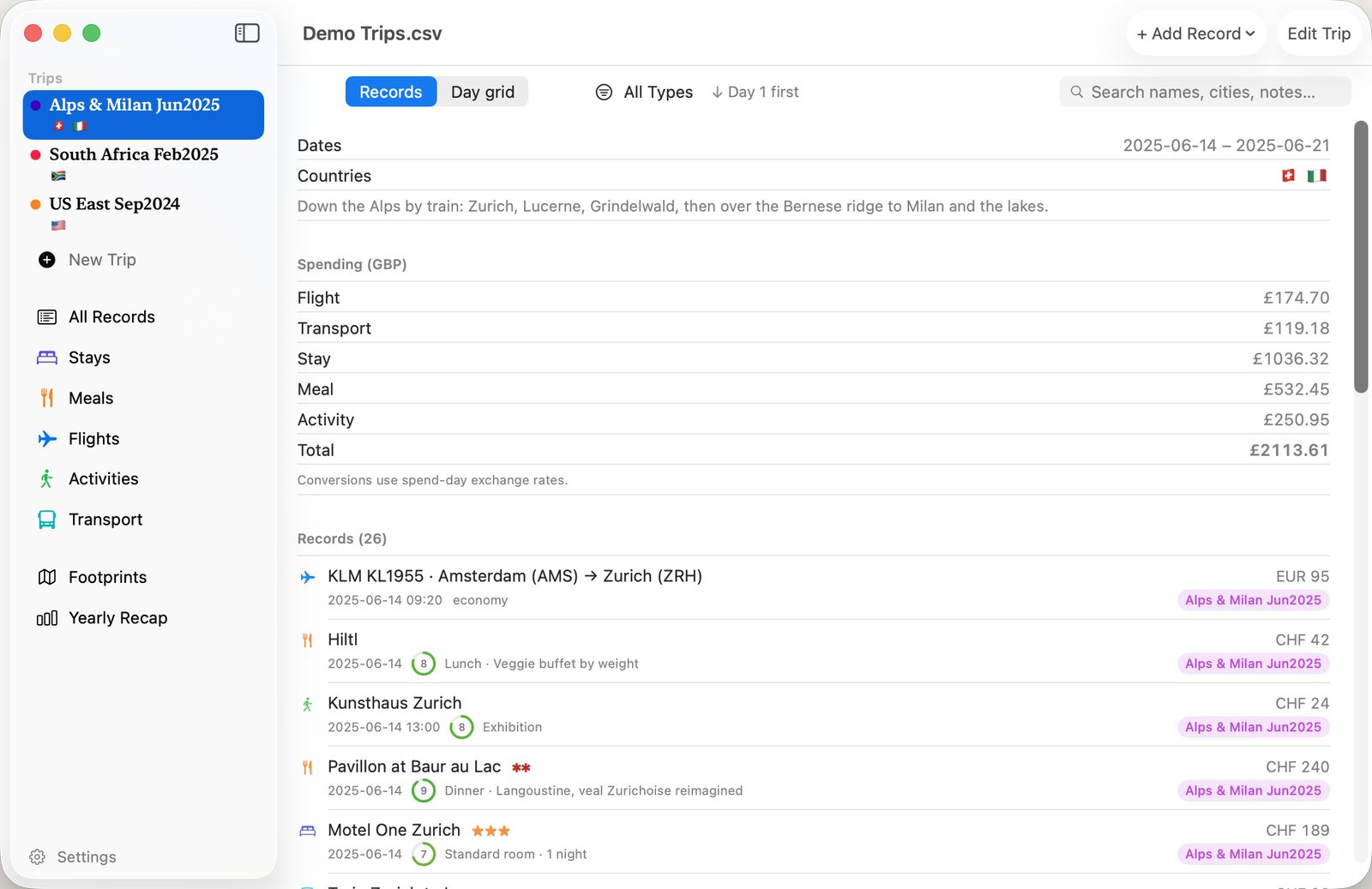Click the Yearly Recap bar chart icon
The height and width of the screenshot is (889, 1372).
click(x=47, y=618)
